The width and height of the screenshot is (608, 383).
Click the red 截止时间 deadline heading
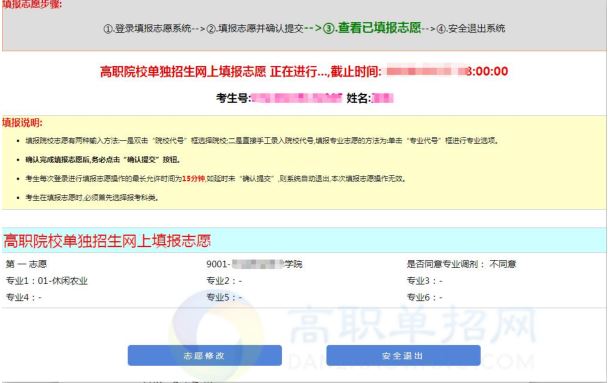(x=304, y=71)
